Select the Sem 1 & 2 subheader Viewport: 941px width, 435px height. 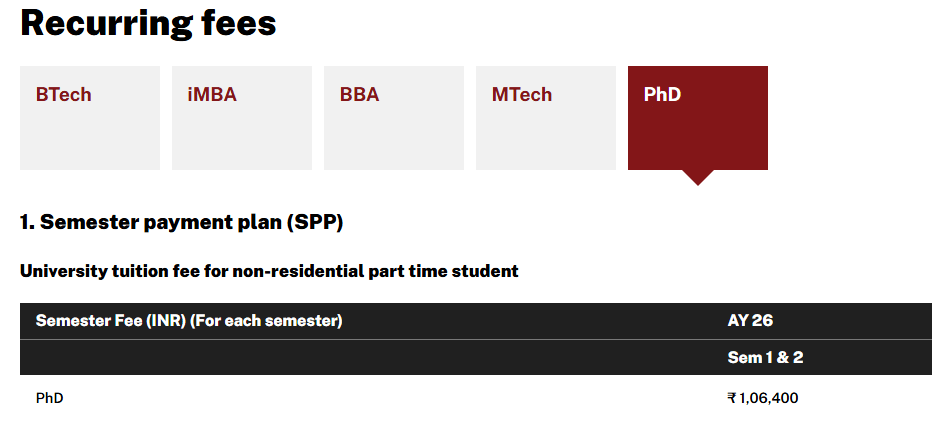click(765, 358)
